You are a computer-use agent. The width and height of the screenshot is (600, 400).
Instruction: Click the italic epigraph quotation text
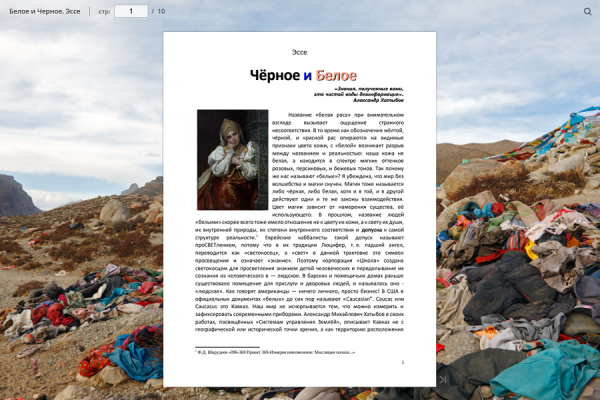[x=359, y=91]
